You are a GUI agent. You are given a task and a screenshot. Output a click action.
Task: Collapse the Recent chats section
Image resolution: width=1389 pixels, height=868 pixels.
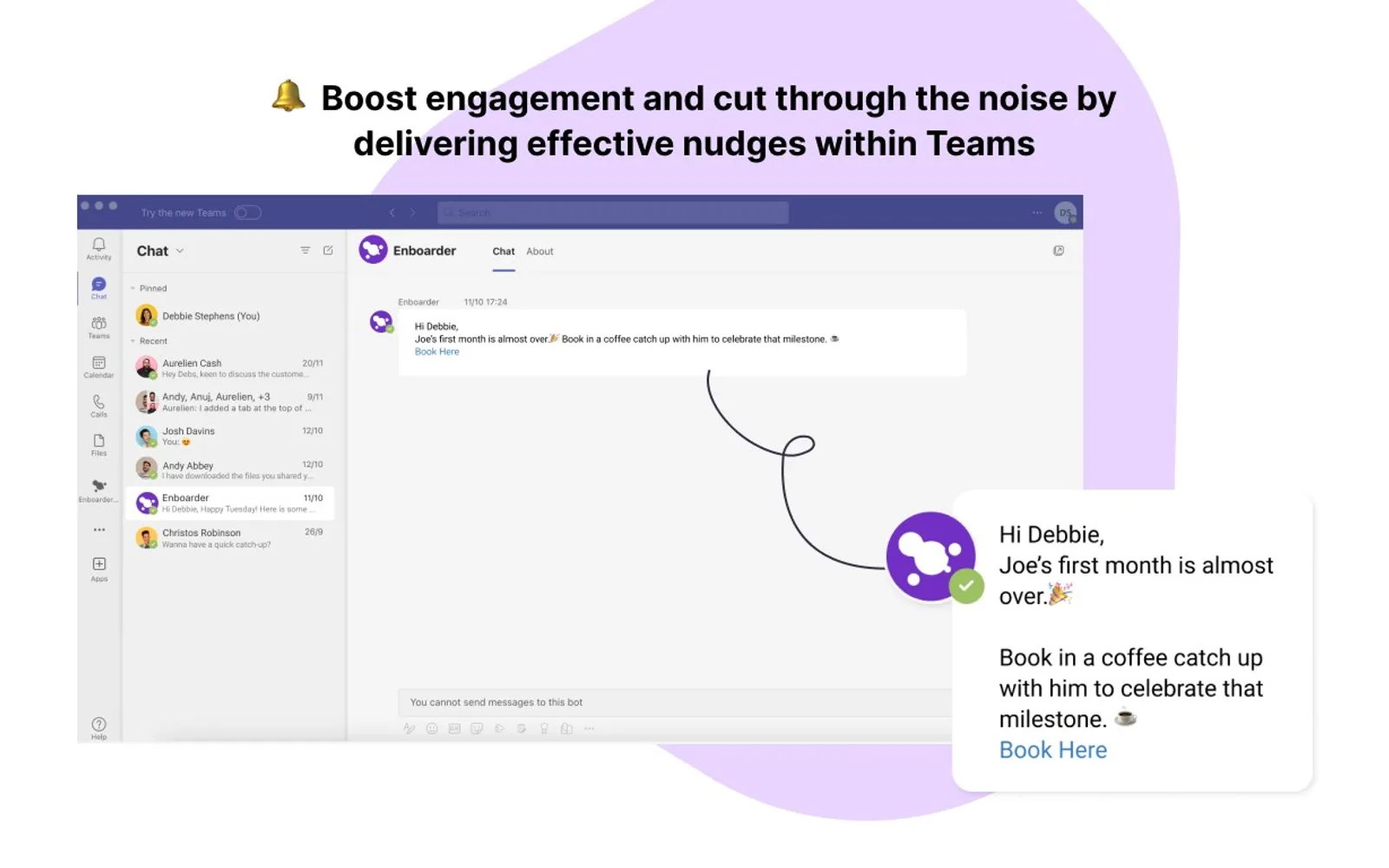point(133,341)
